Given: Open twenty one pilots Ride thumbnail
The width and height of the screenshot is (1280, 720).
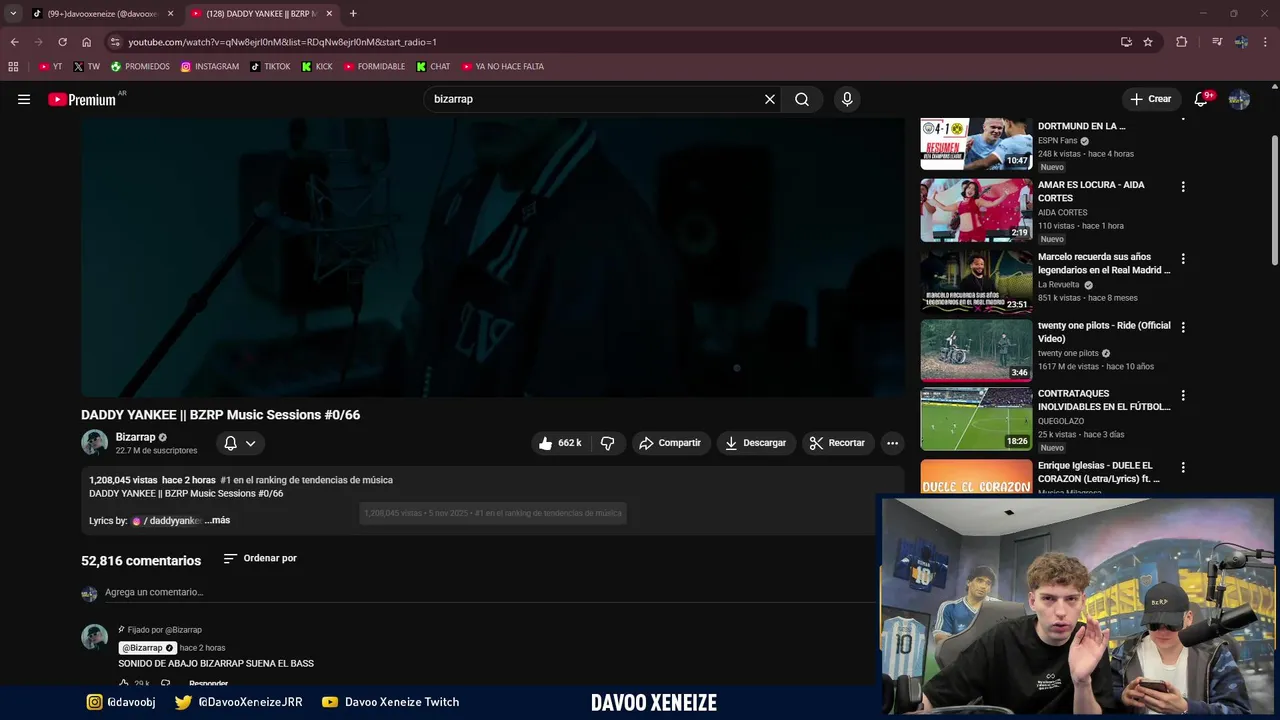Looking at the screenshot, I should tap(976, 350).
